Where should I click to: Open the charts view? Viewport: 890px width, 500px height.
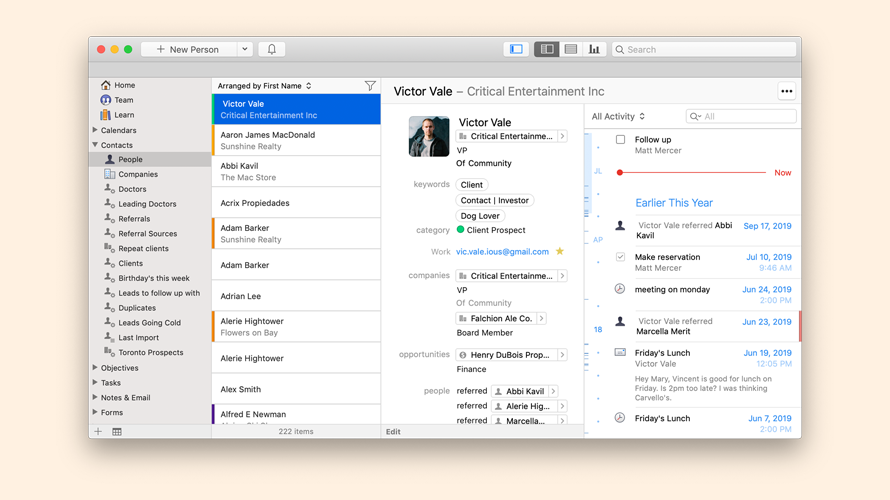pos(594,49)
